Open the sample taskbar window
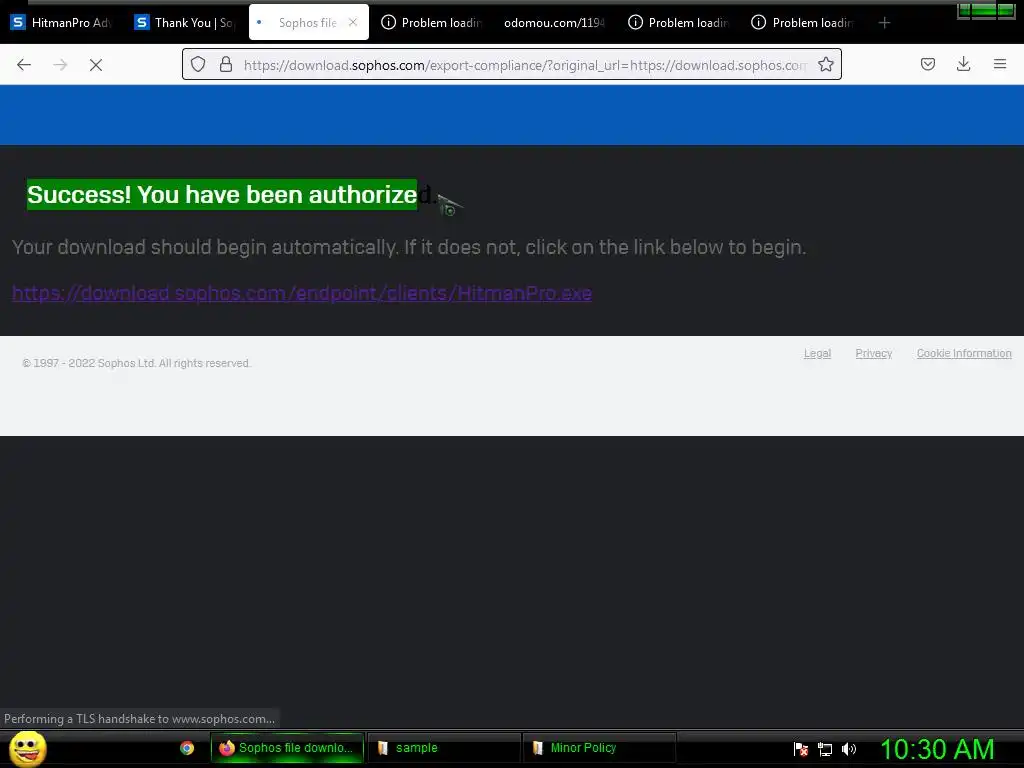 click(x=444, y=748)
